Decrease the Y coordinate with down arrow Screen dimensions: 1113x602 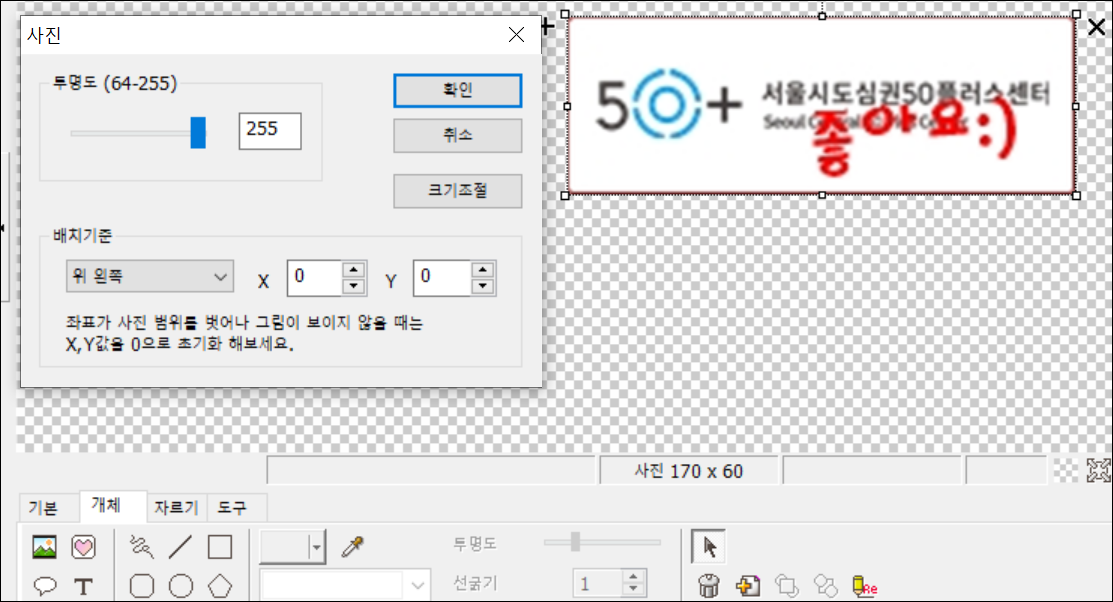click(x=483, y=286)
